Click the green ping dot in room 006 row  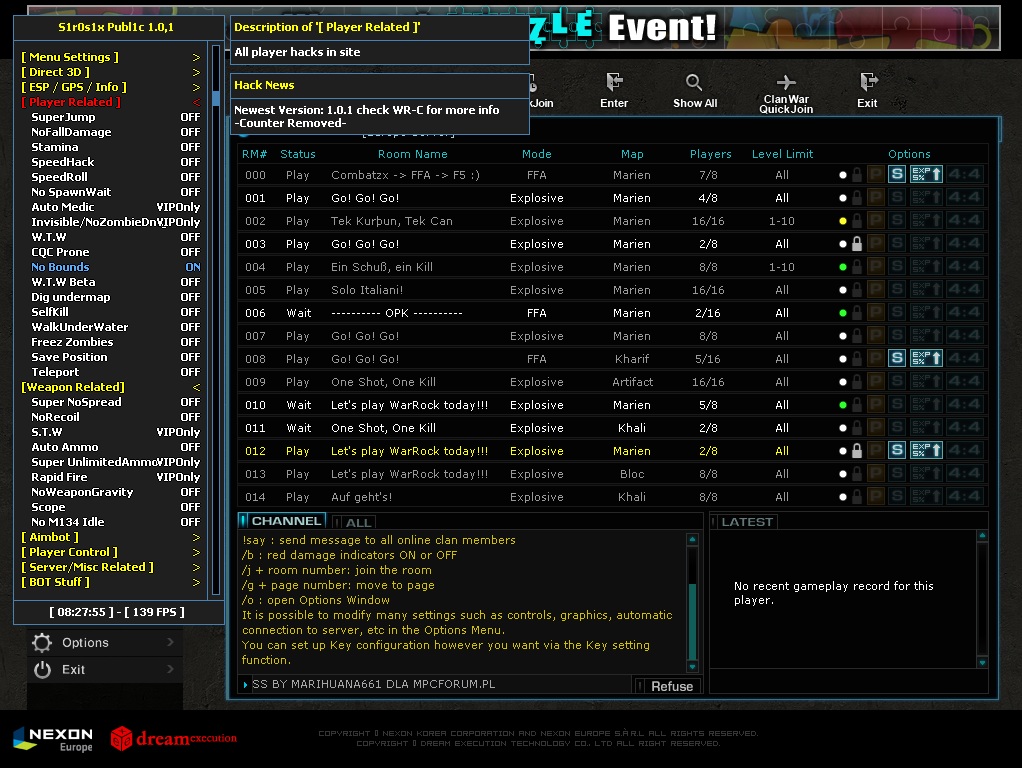click(843, 313)
